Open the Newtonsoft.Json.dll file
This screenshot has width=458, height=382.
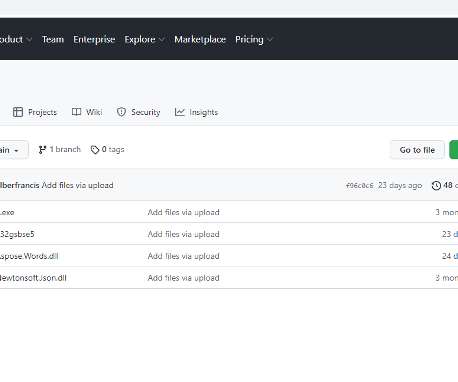33,278
